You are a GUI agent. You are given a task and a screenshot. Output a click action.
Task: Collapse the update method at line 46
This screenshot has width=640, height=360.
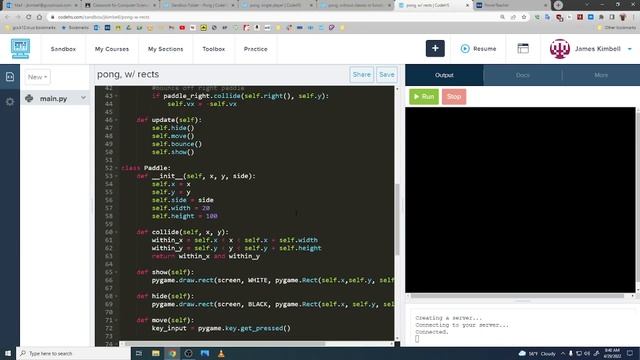(116, 120)
